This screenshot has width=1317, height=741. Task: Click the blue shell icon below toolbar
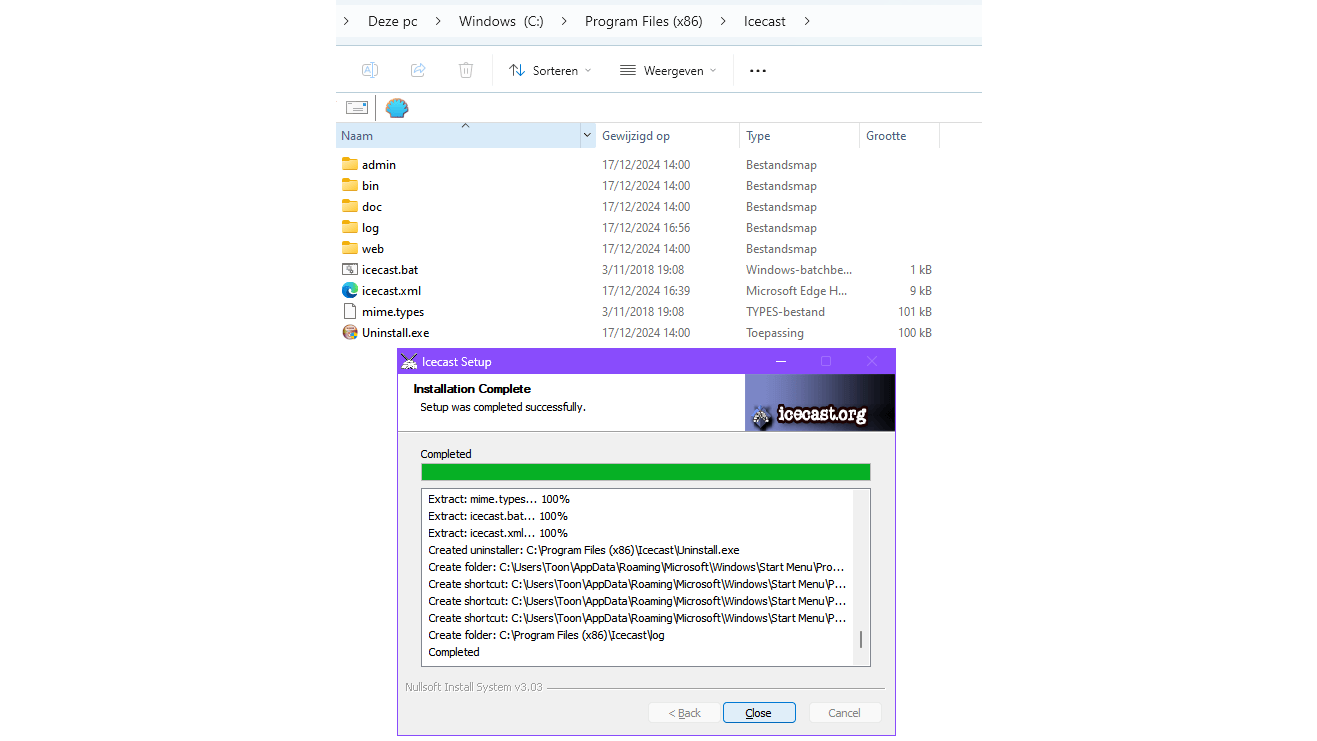pos(397,108)
